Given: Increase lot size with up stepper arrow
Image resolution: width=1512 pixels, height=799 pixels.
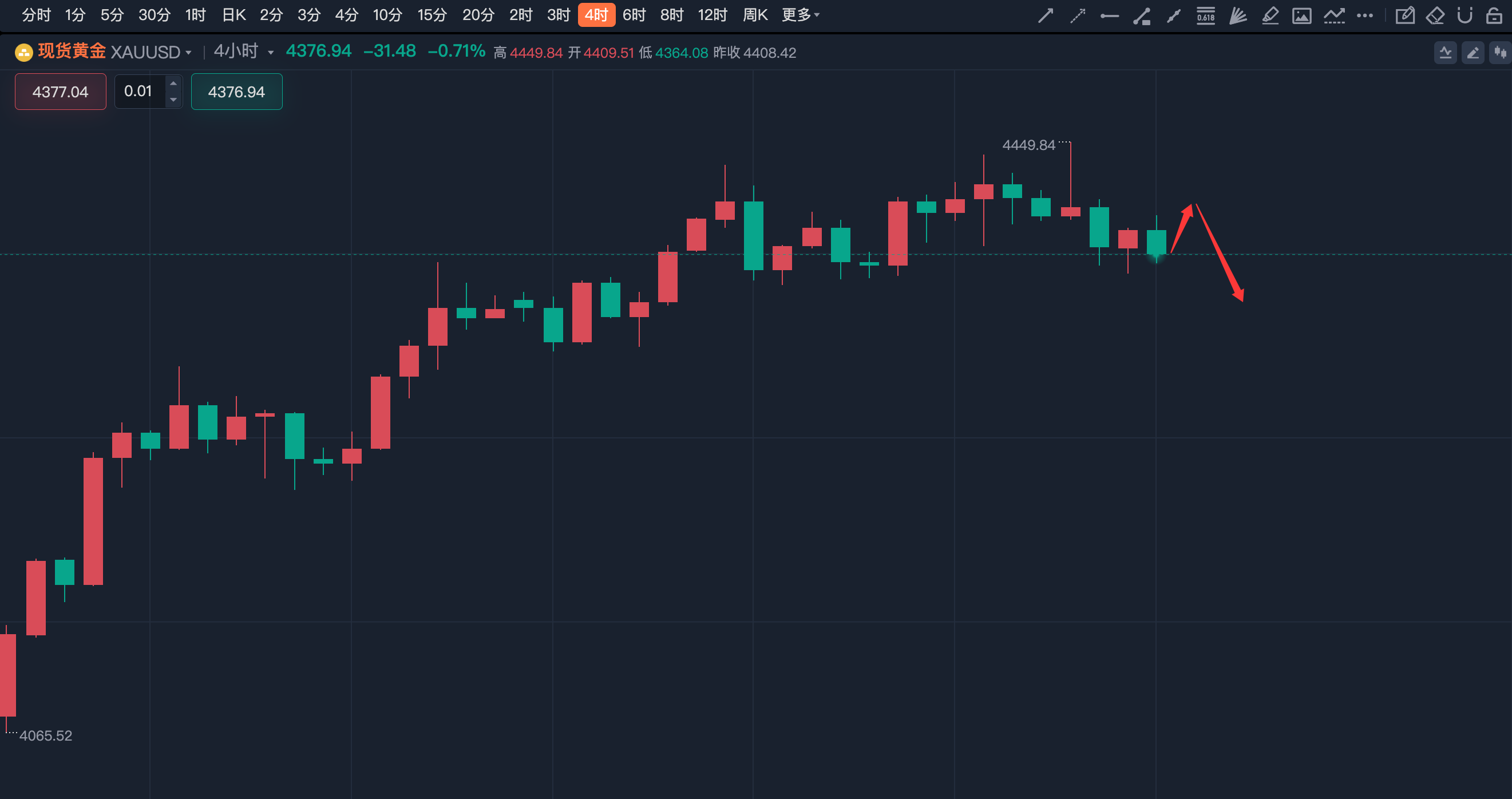Looking at the screenshot, I should [x=173, y=84].
